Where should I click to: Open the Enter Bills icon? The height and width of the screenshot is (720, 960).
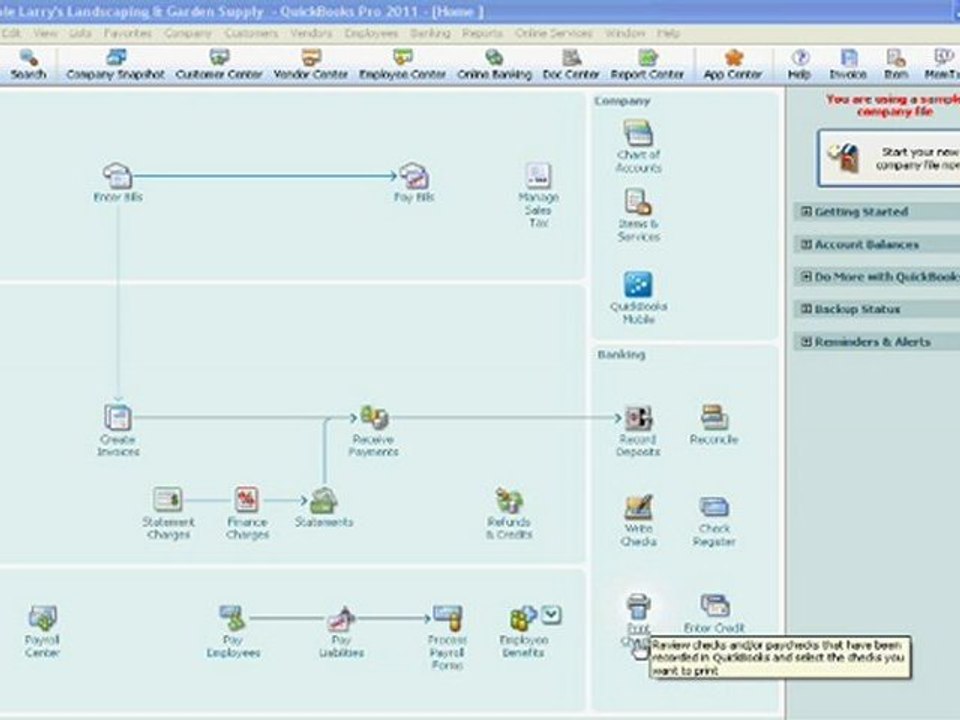click(118, 182)
